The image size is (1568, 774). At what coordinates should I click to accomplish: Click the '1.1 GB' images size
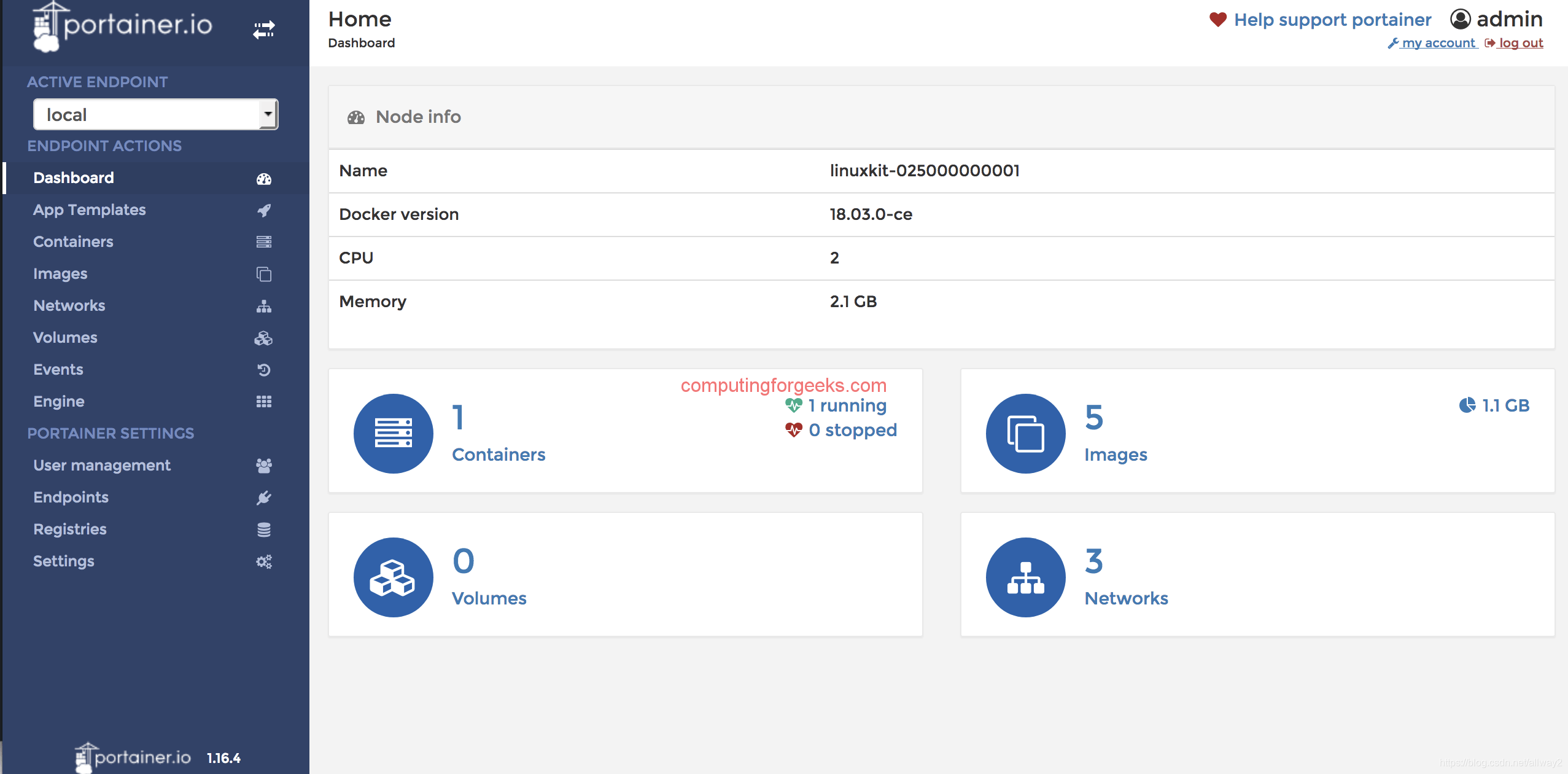click(1494, 405)
